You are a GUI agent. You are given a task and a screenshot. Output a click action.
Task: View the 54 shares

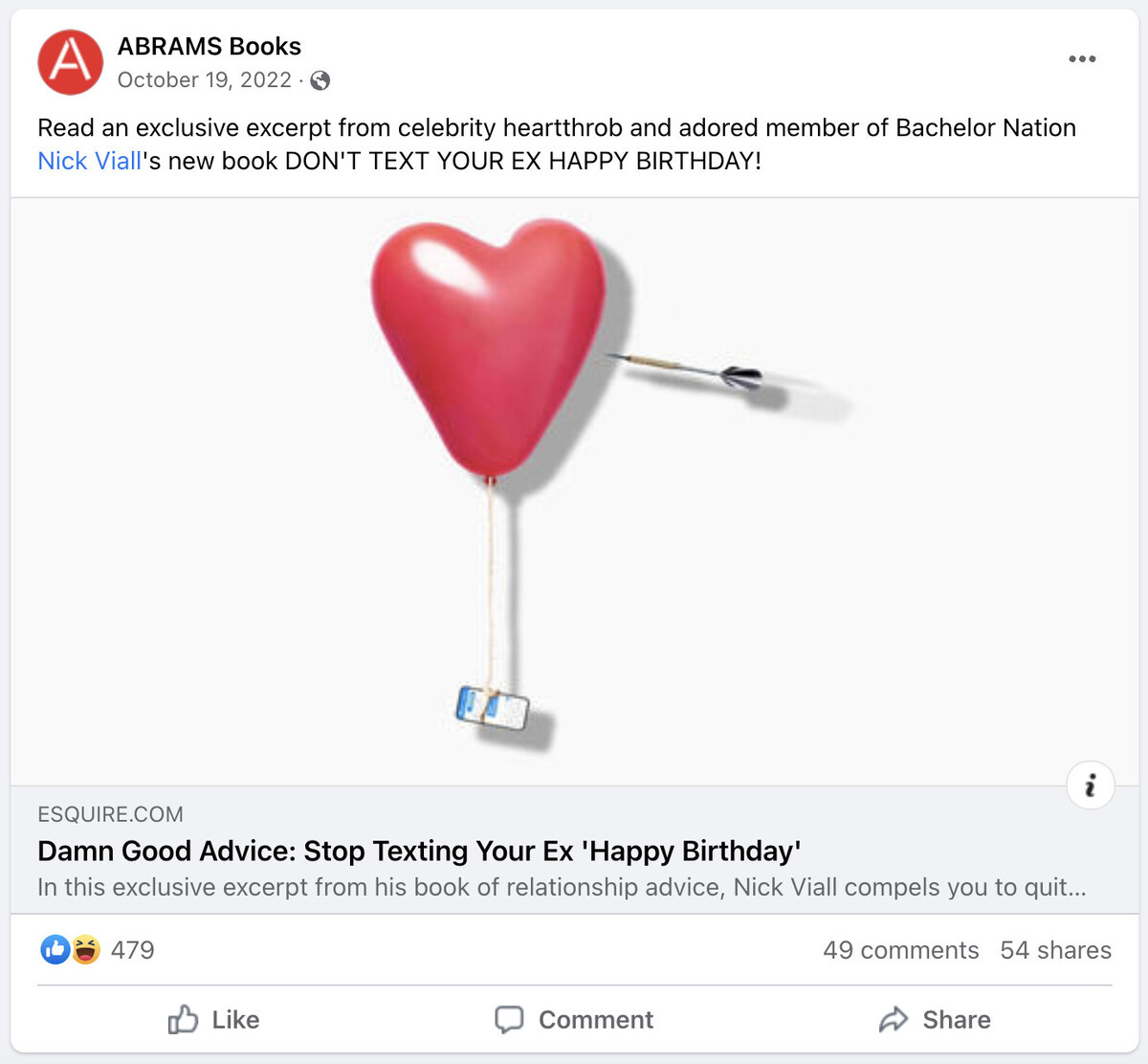1055,950
